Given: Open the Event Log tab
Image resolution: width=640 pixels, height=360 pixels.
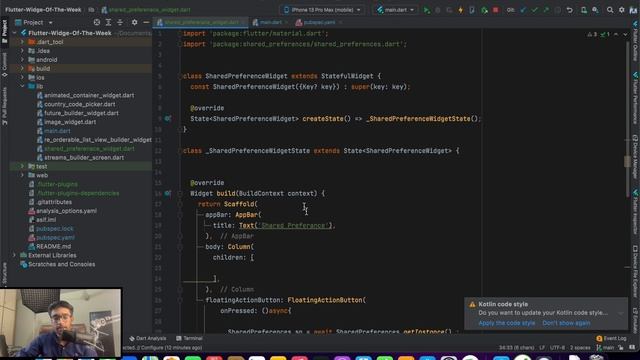Looking at the screenshot, I should (611, 338).
